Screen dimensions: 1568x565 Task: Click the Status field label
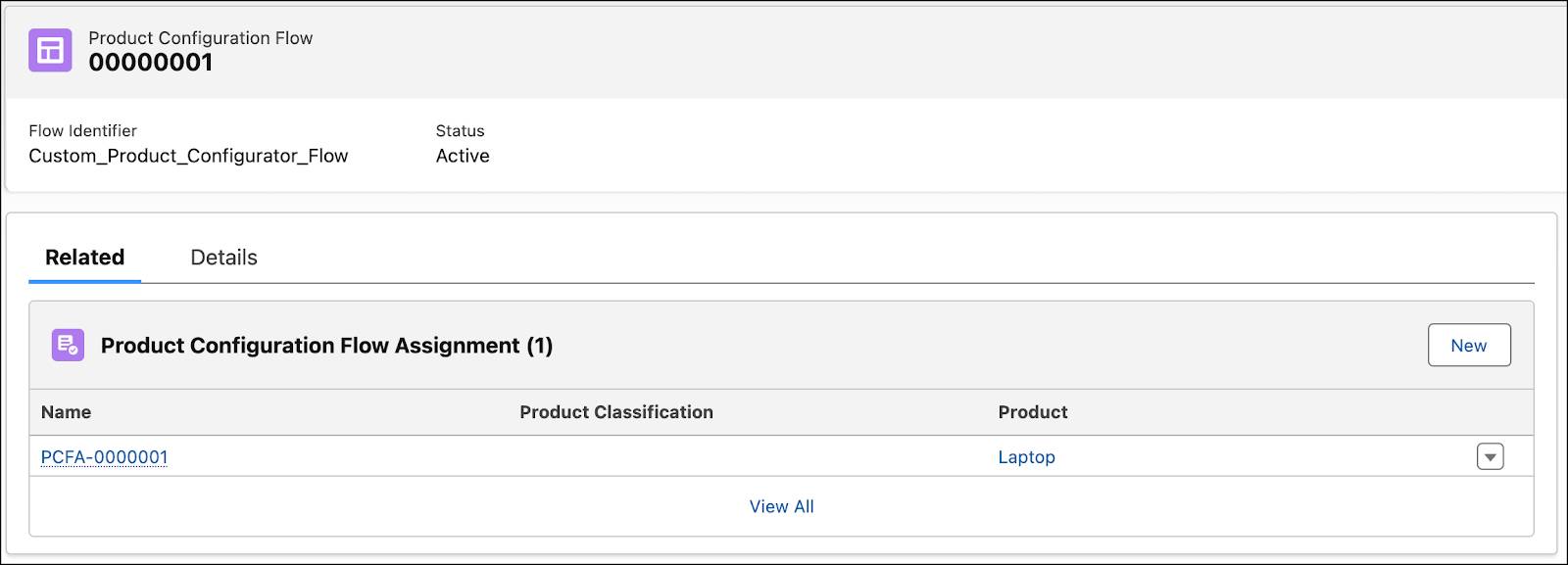[460, 130]
